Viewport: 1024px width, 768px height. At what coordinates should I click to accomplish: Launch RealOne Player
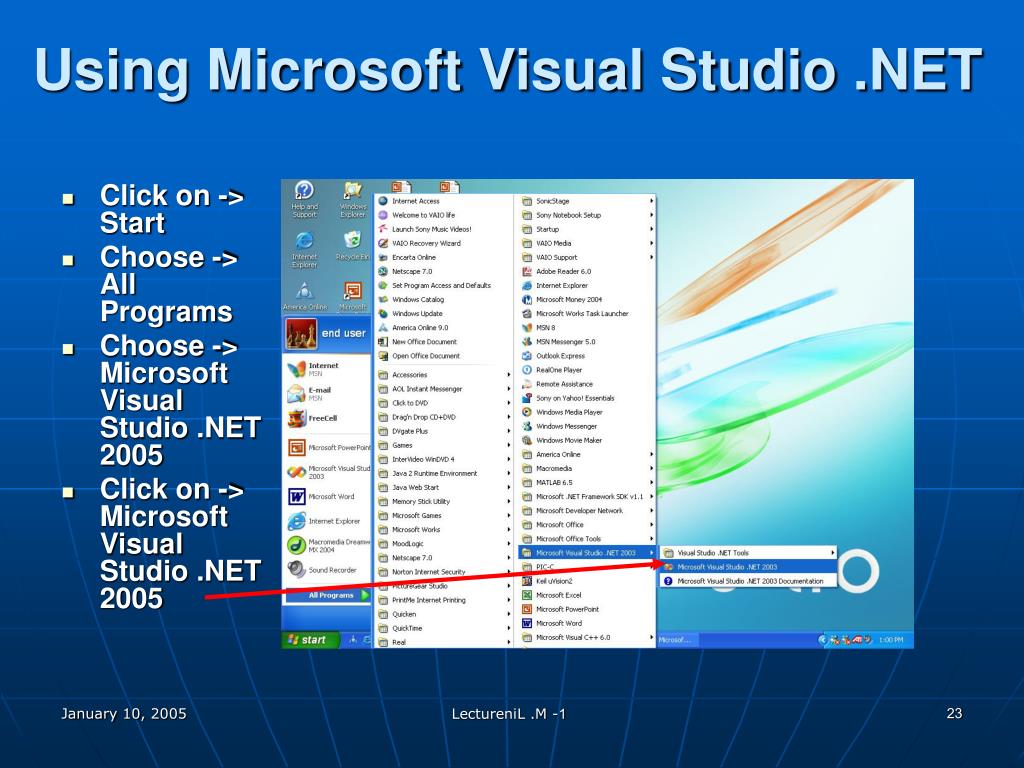coord(587,370)
